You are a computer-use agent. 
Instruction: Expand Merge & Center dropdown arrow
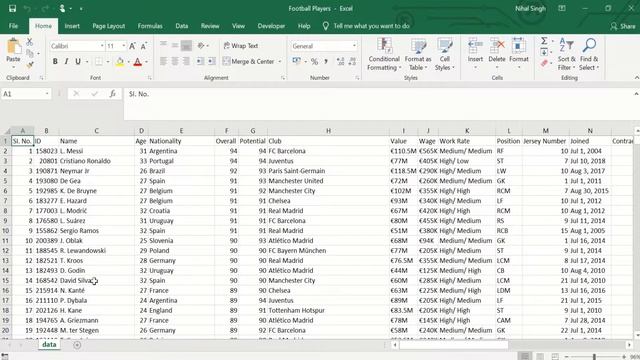pos(280,62)
